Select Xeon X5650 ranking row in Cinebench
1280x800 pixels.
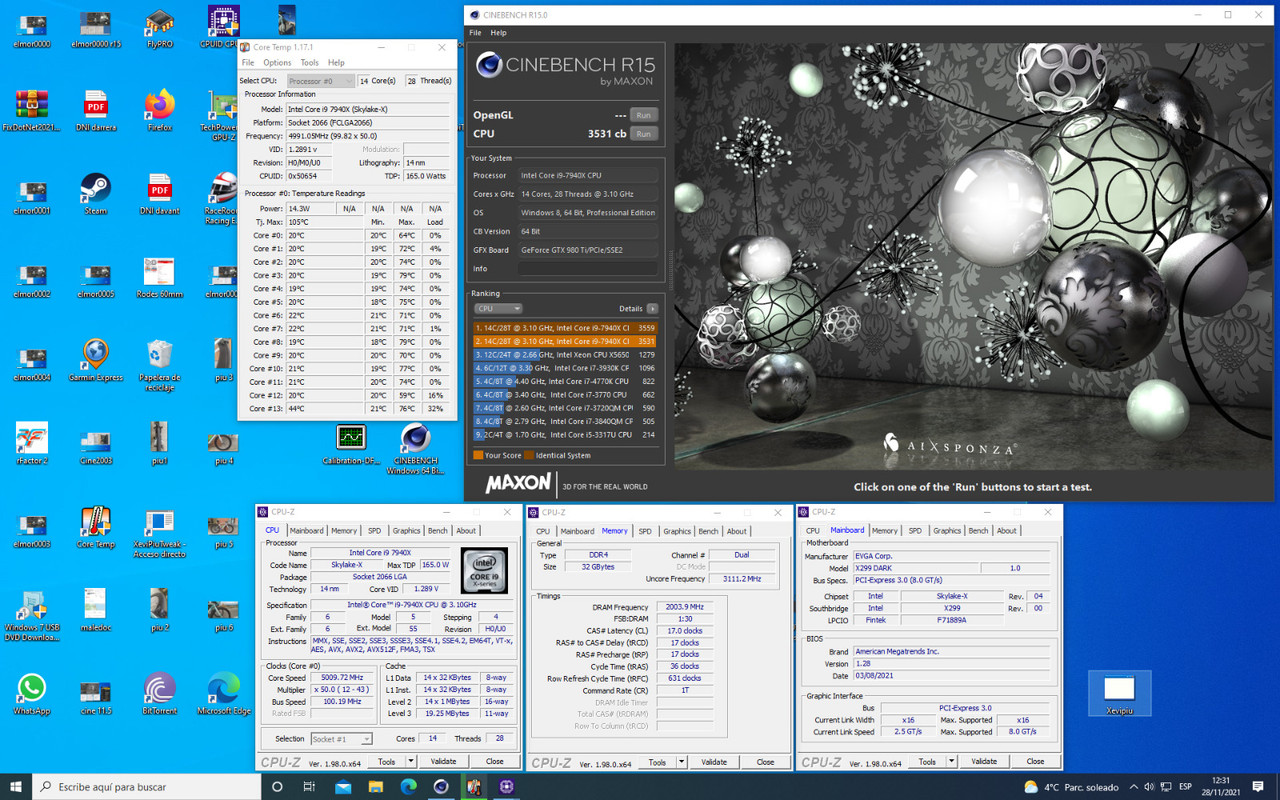[566, 355]
